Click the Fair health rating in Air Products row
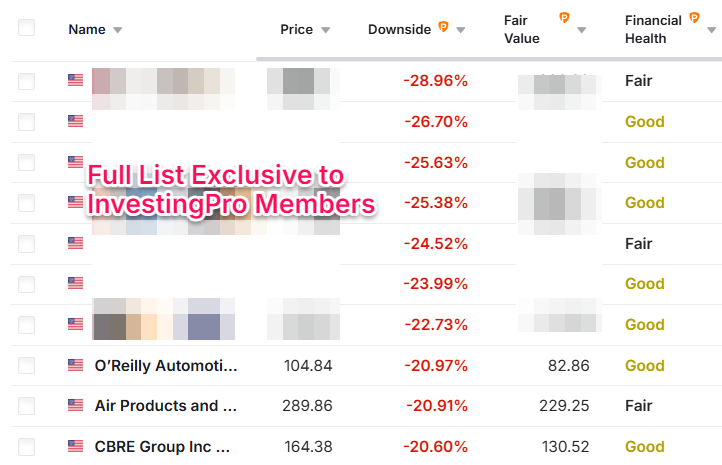Image resolution: width=722 pixels, height=465 pixels. tap(639, 406)
